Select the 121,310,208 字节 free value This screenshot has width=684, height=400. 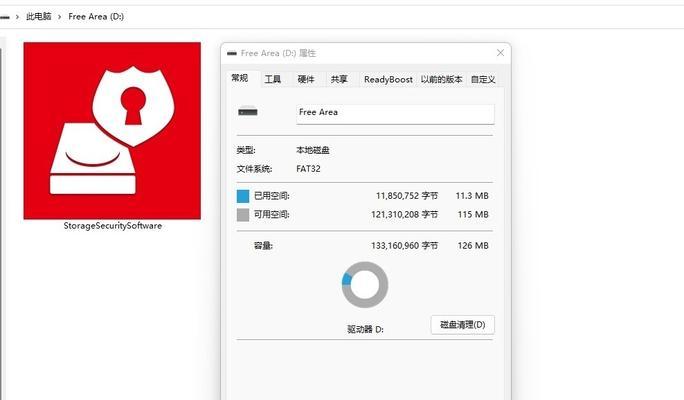(405, 215)
